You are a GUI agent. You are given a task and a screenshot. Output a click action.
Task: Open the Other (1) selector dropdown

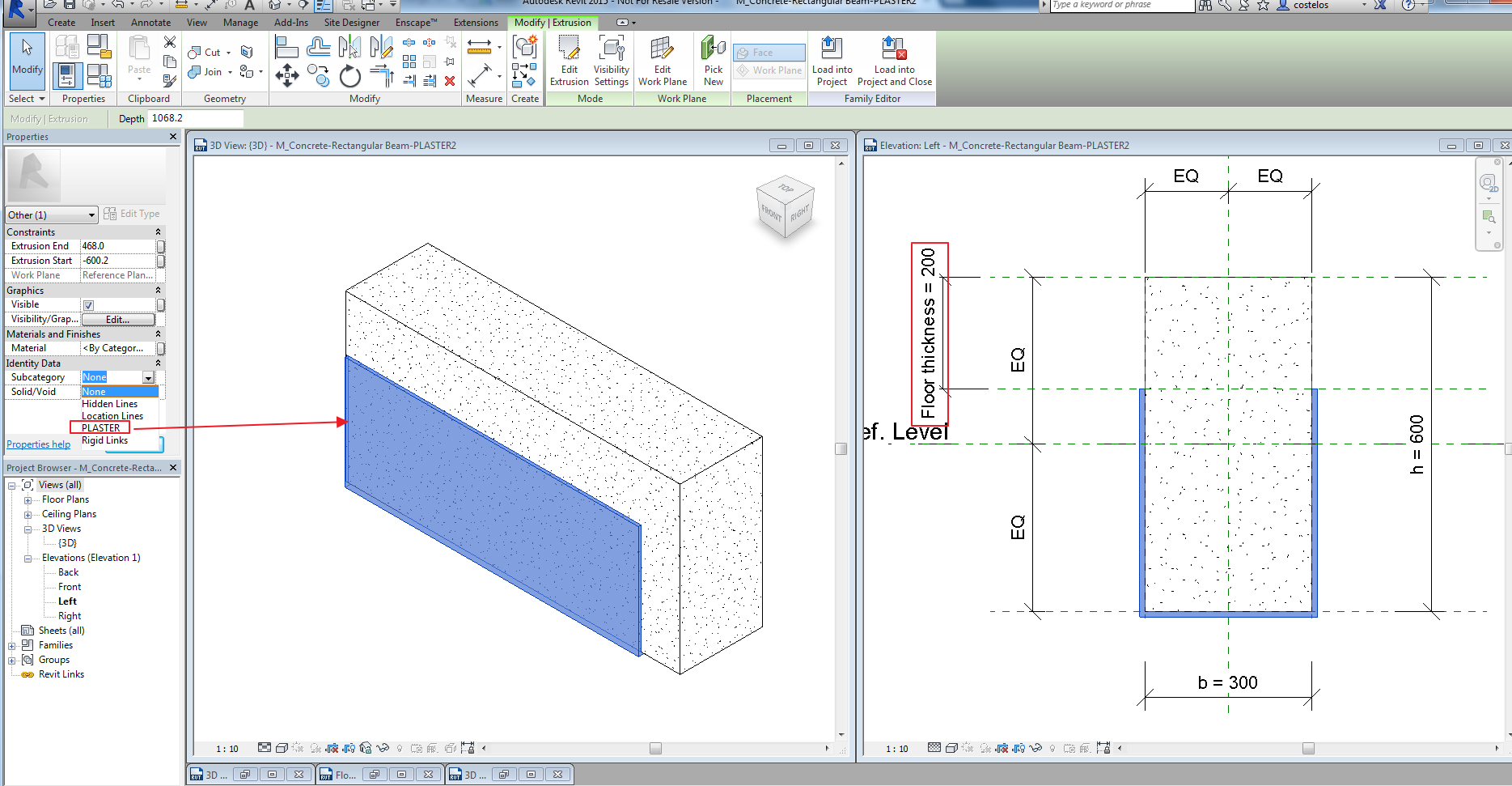pos(93,215)
